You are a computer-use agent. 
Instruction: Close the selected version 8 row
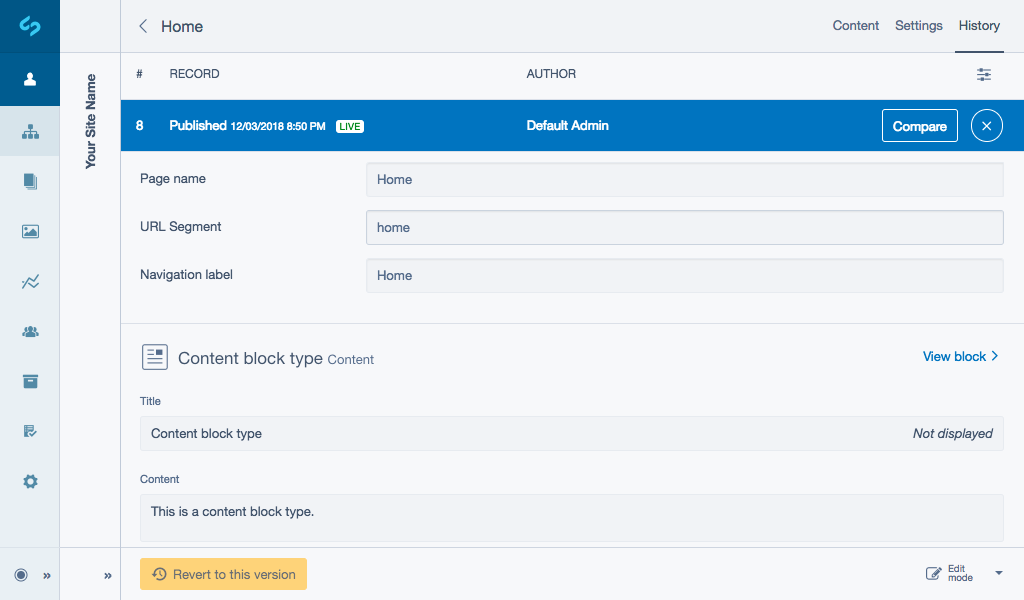986,126
